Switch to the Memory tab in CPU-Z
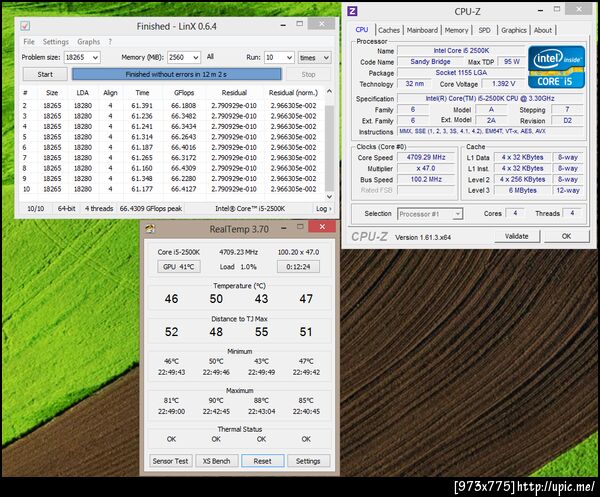This screenshot has height=497, width=600. pyautogui.click(x=456, y=30)
